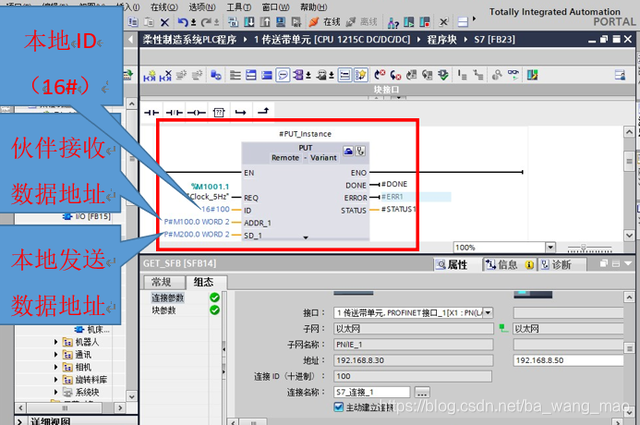Select 连接参数 in the configuration list
The width and height of the screenshot is (640, 425).
click(168, 298)
